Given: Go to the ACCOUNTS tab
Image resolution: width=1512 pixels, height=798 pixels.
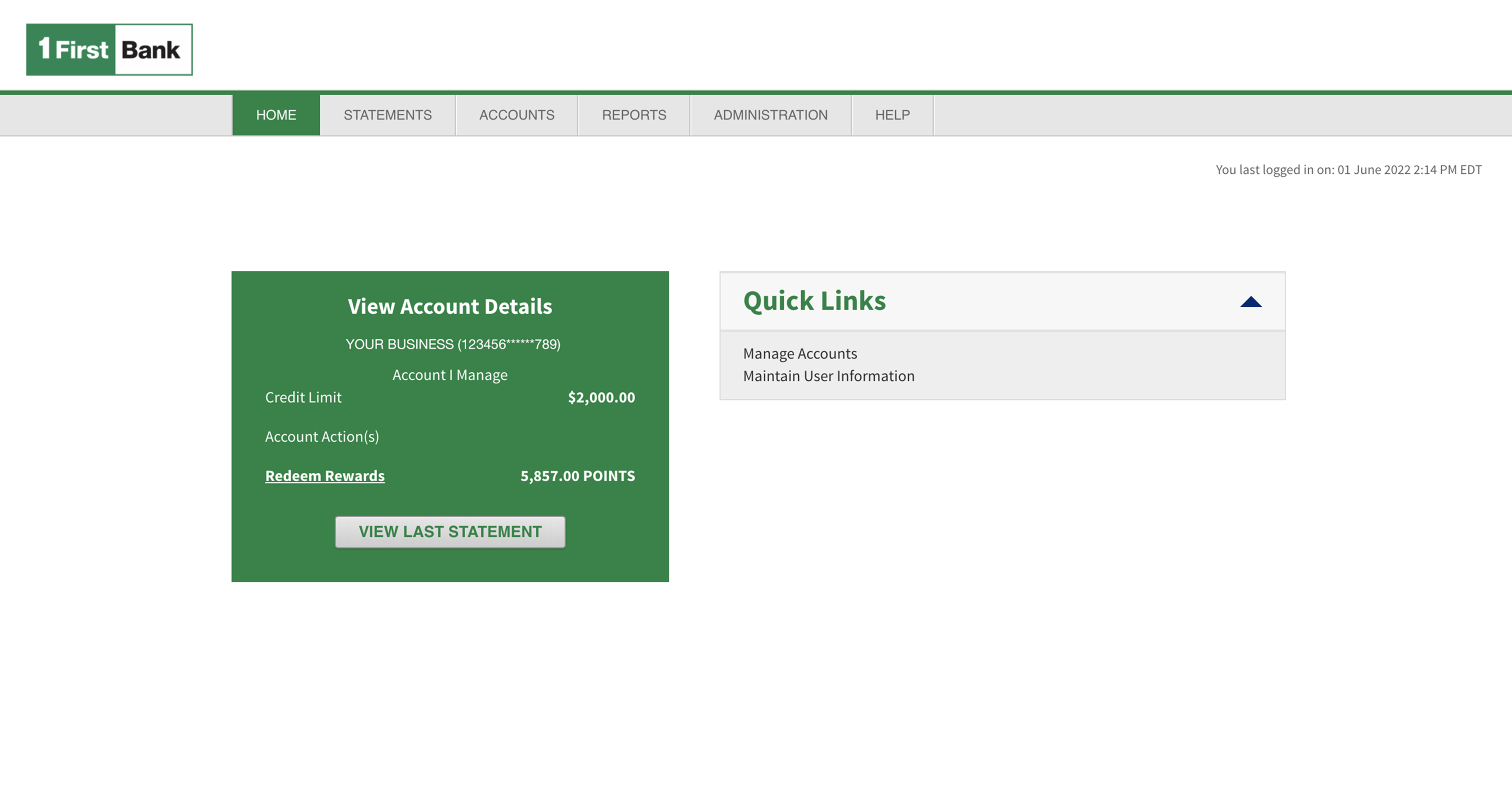Looking at the screenshot, I should pyautogui.click(x=516, y=115).
